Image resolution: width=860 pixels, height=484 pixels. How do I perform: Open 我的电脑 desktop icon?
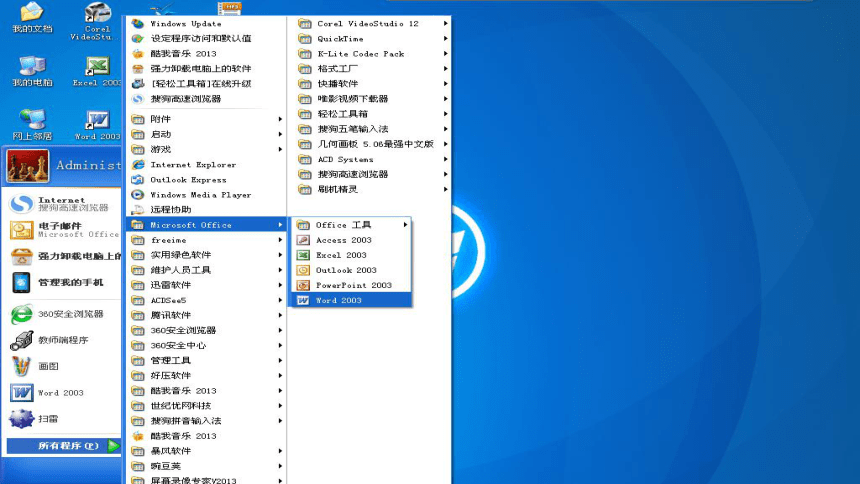[32, 71]
